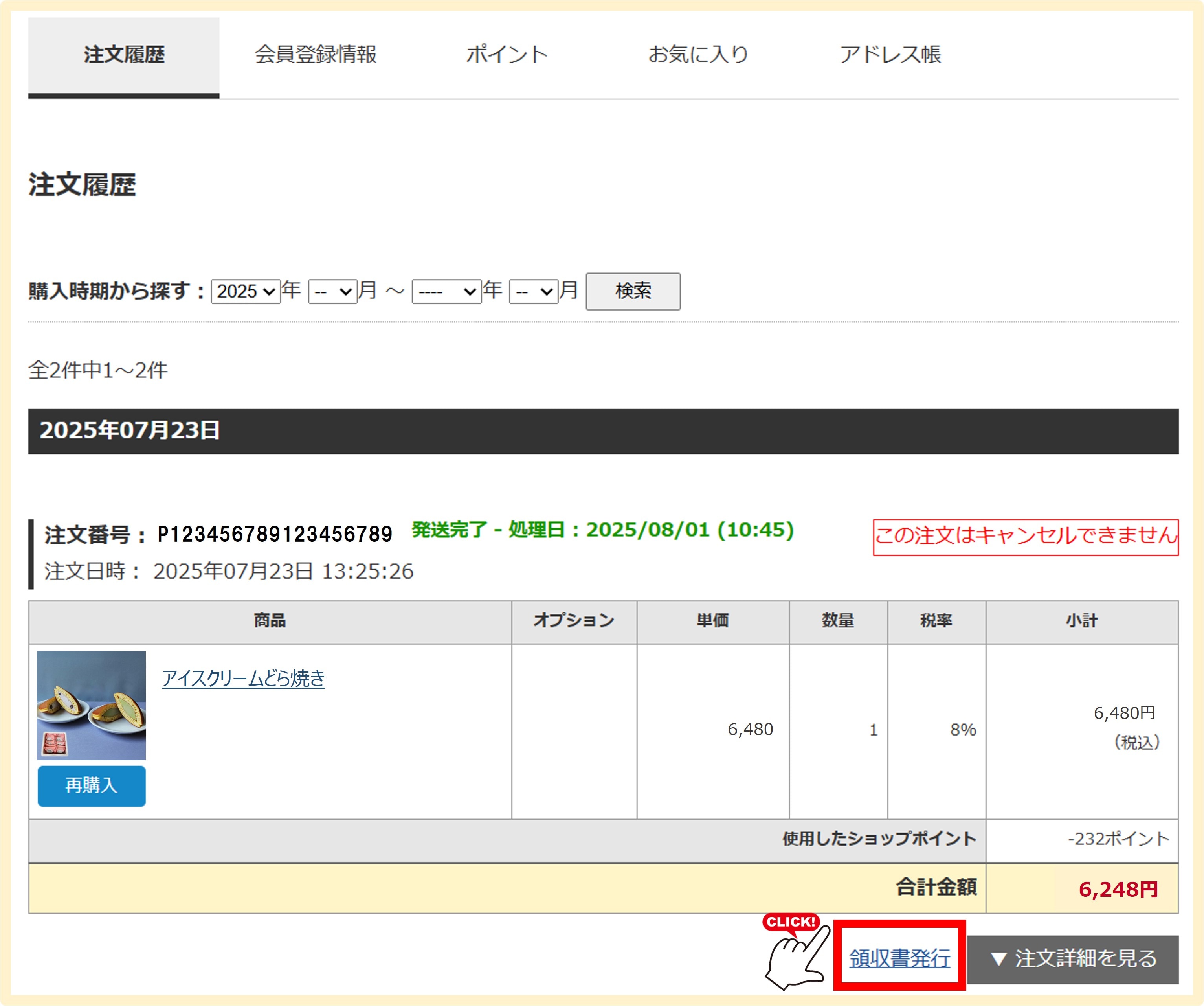Open the ポイント tab

click(x=507, y=55)
